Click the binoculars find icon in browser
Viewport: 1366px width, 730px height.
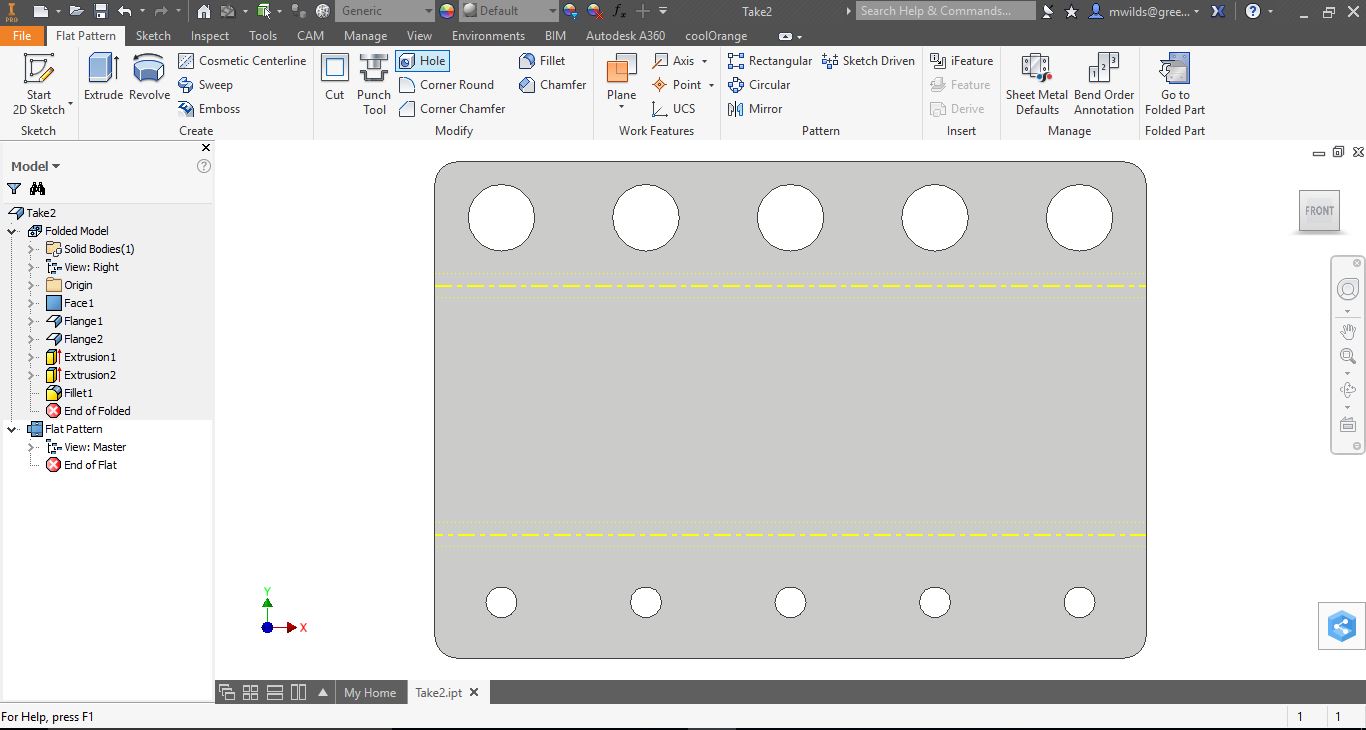(x=38, y=189)
